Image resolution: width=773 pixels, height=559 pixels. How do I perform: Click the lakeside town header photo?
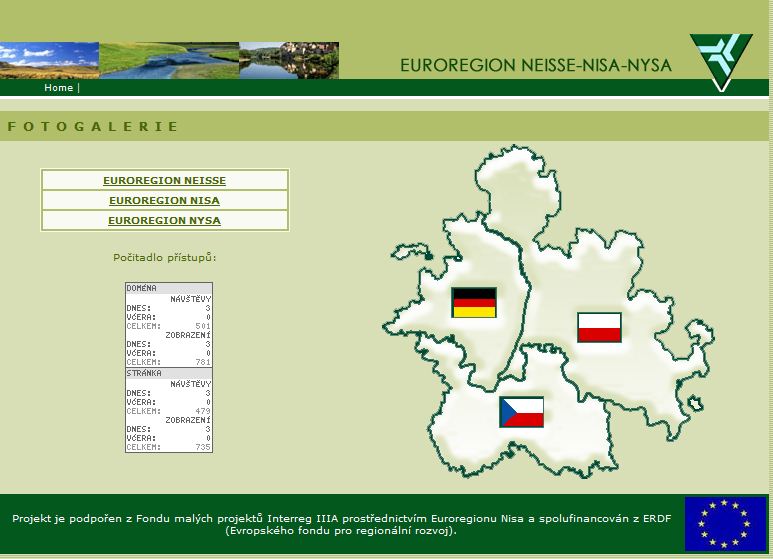click(289, 60)
